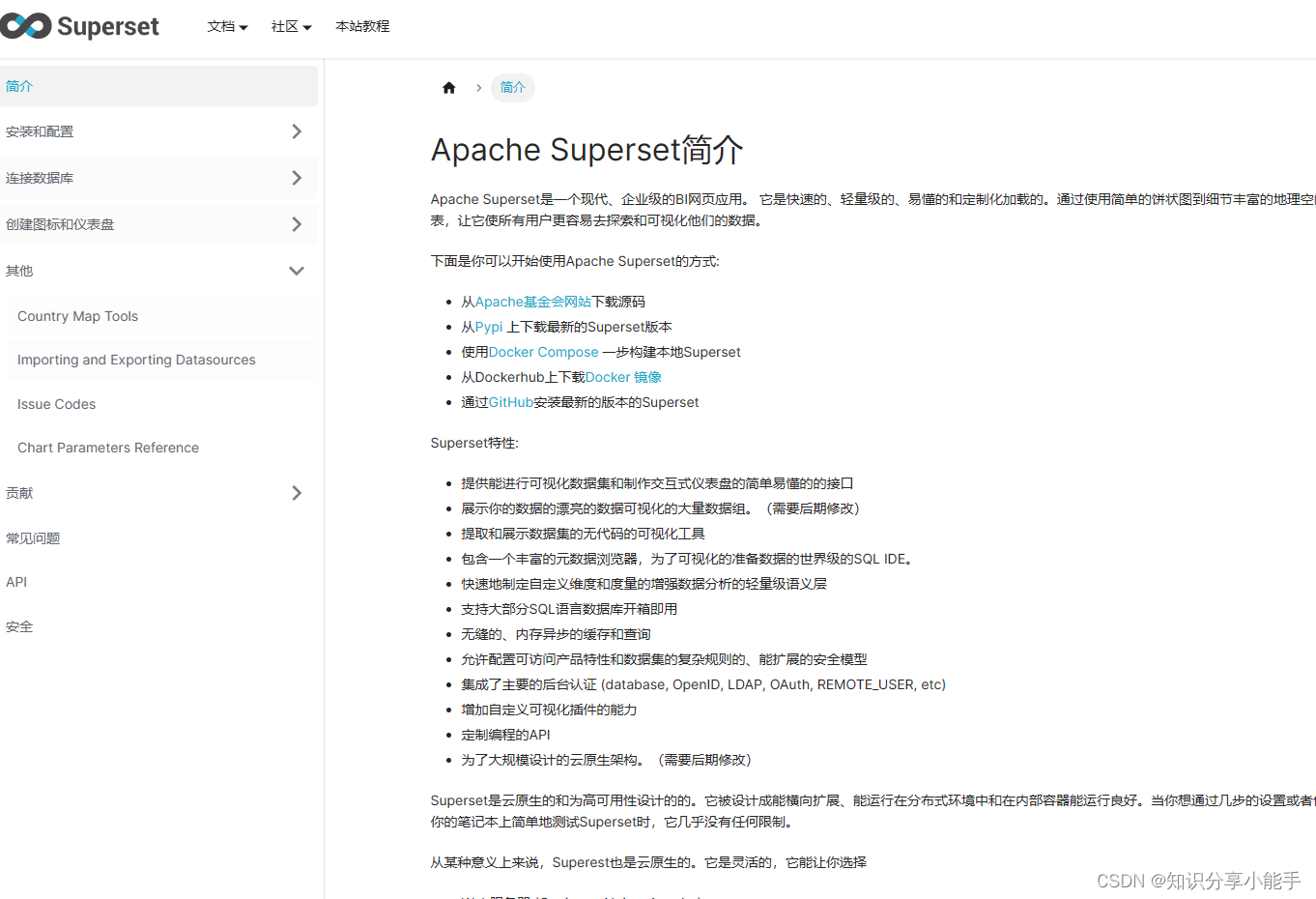
Task: Click the Docker Compose link
Action: coord(543,351)
